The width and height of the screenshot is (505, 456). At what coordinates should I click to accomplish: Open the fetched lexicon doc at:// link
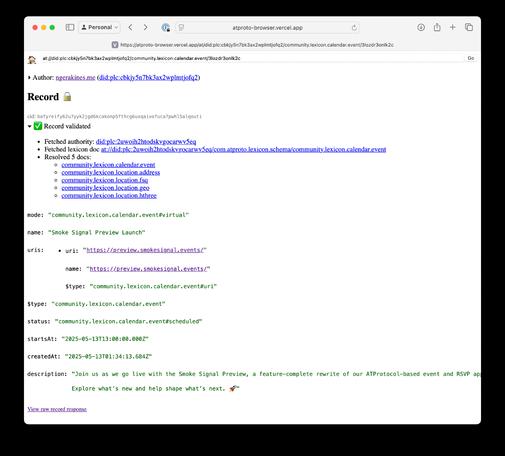tap(243, 149)
